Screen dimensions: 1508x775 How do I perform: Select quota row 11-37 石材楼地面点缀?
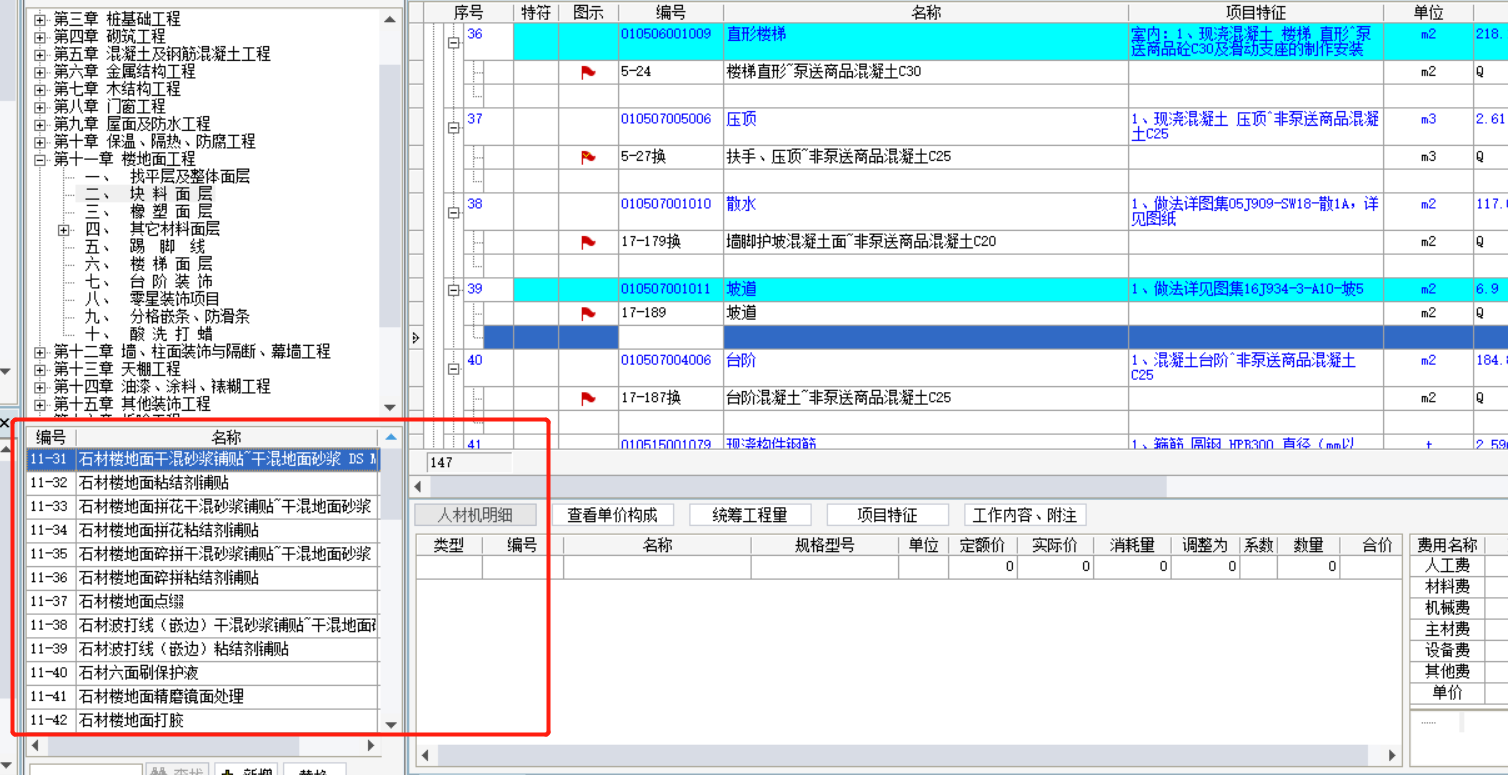pos(203,602)
